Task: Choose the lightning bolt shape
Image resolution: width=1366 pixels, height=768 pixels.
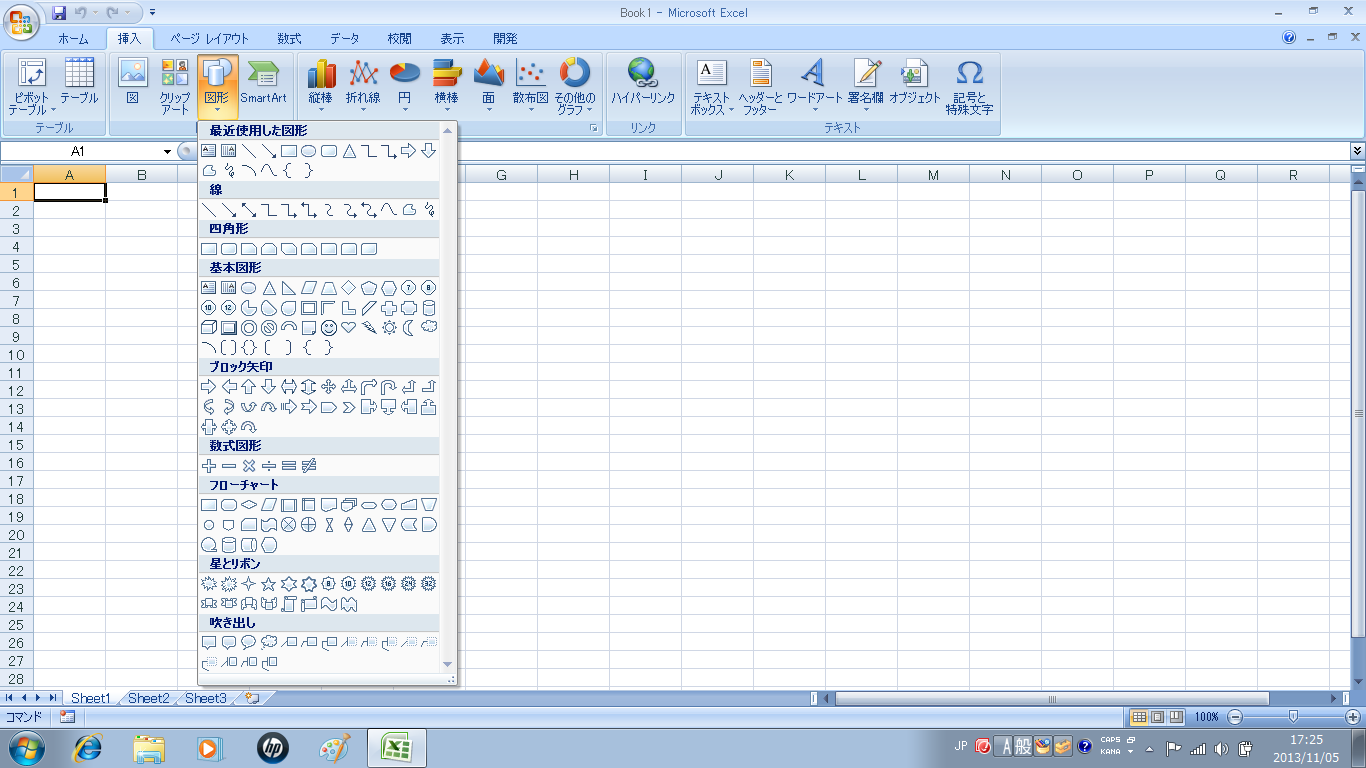Action: pos(369,328)
